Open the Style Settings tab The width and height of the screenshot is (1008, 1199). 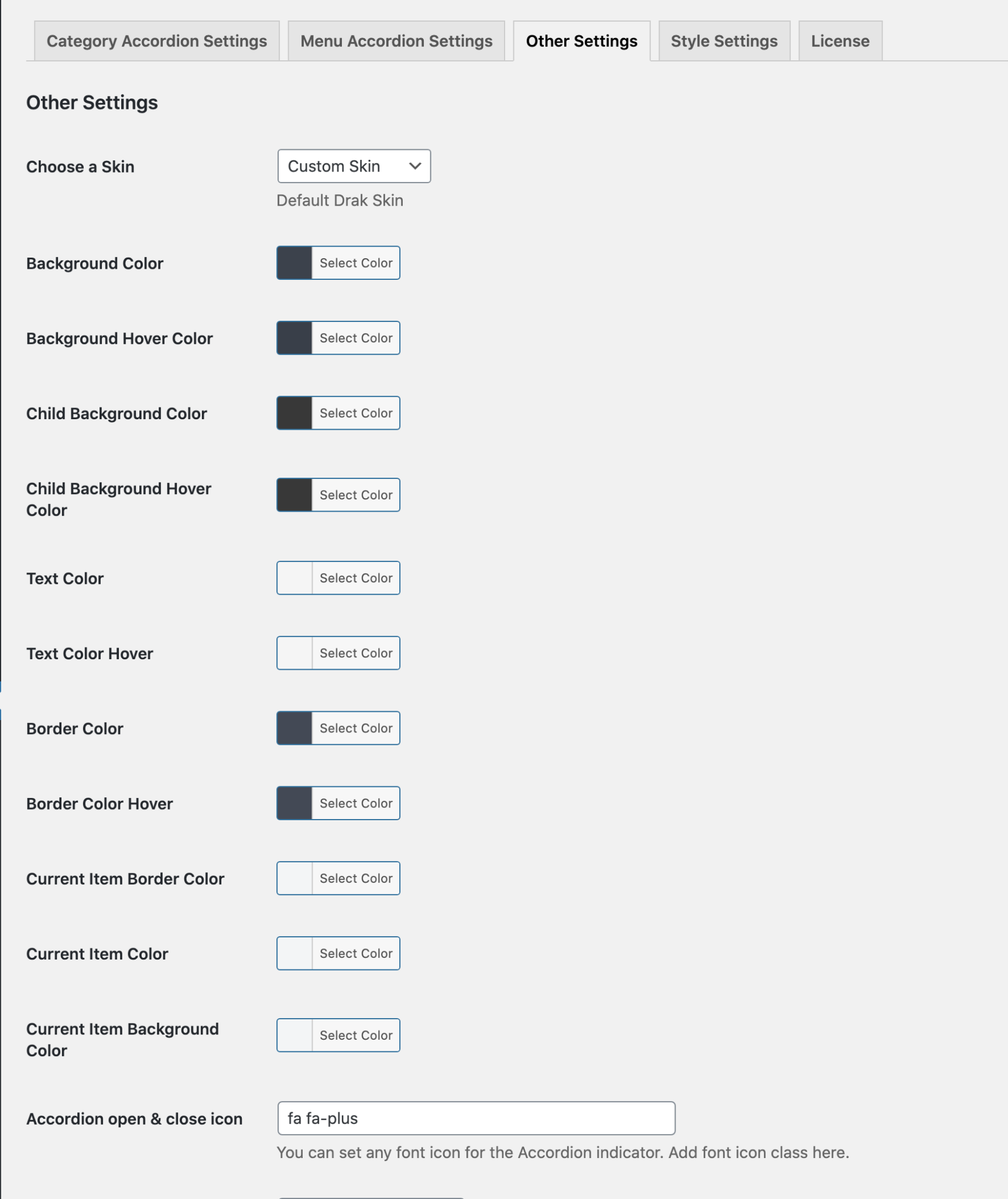pyautogui.click(x=724, y=40)
